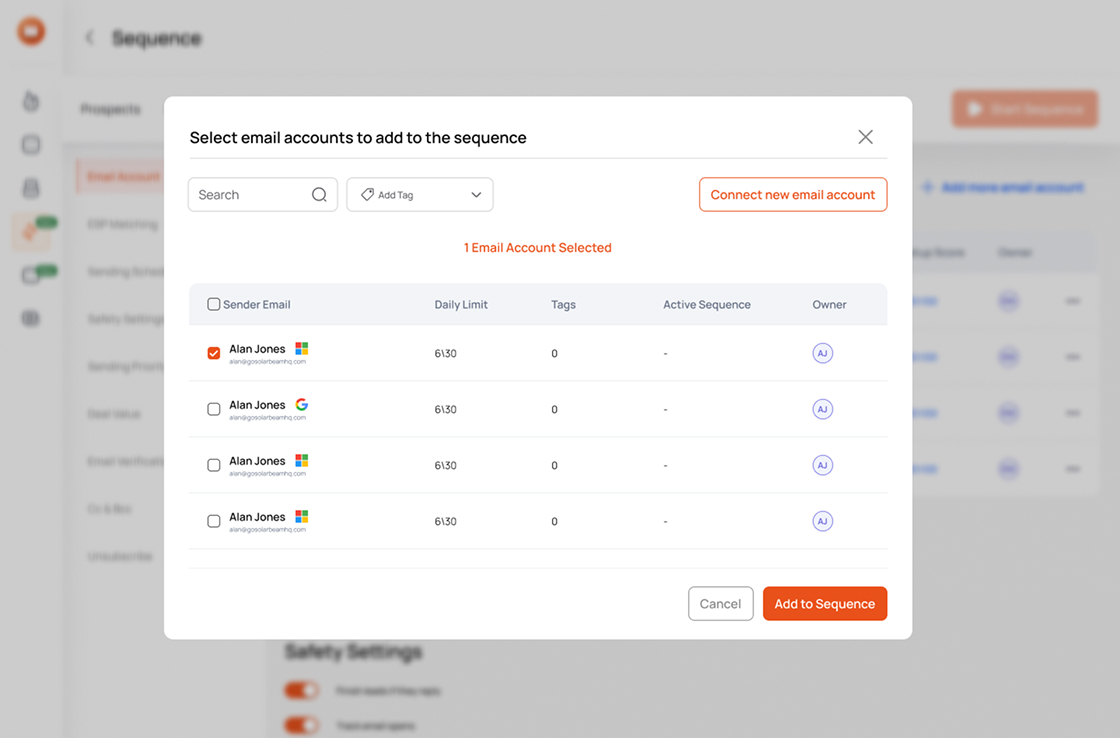Viewport: 1120px width, 738px height.
Task: Select all rows via Sender Email header checkbox
Action: [214, 304]
